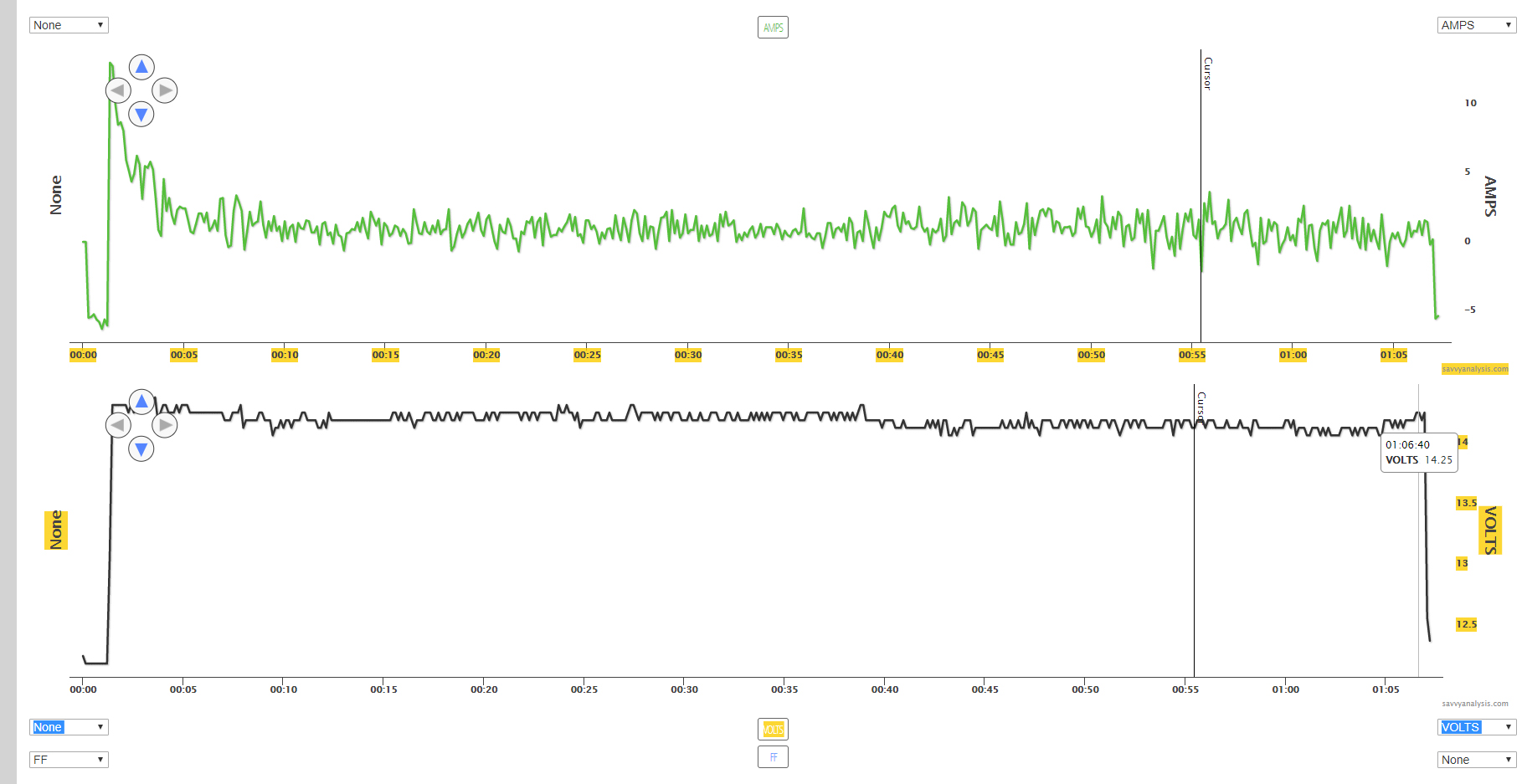Open the None dropdown beneath the VOLTS dropdown

[1477, 760]
